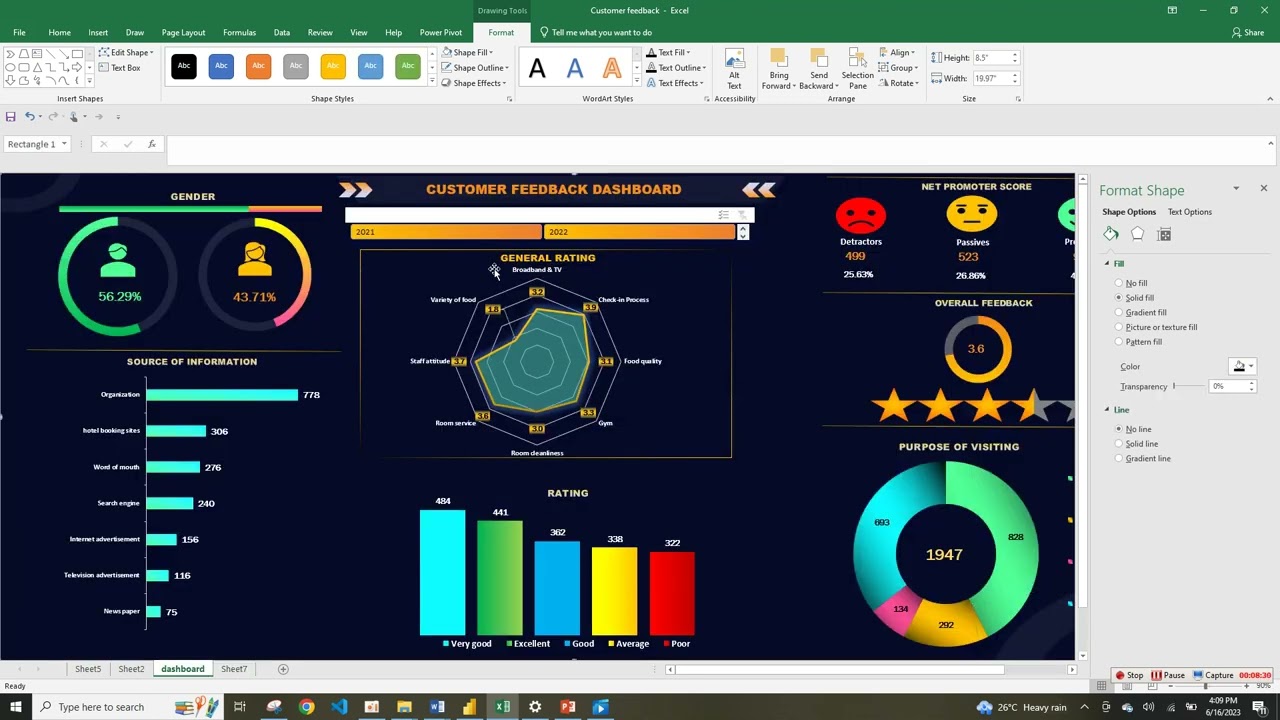Open the Edit Shape dropdown
The width and height of the screenshot is (1280, 720).
coord(126,52)
